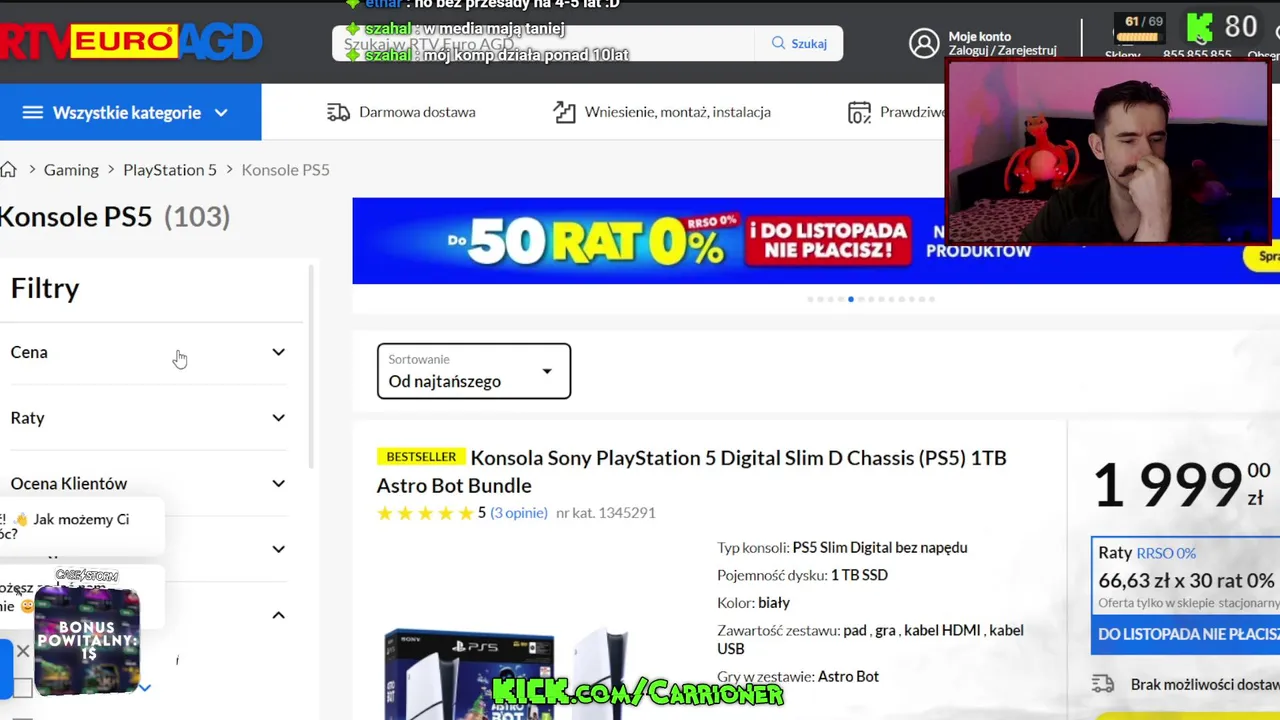
Task: Click the delivery truck icon near Brak możliwości
Action: pyautogui.click(x=1103, y=684)
